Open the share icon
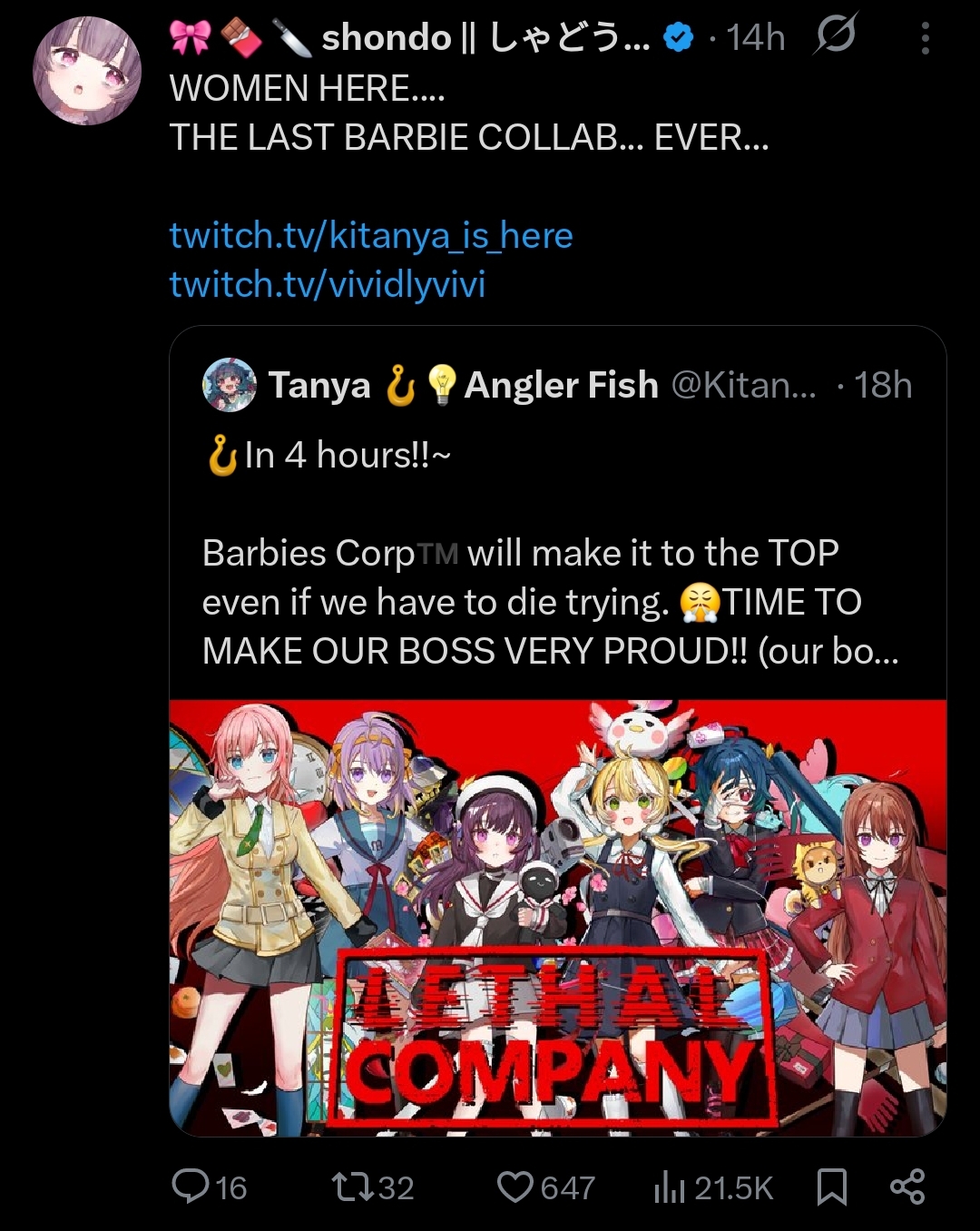Viewport: 980px width, 1231px height. point(907,1187)
